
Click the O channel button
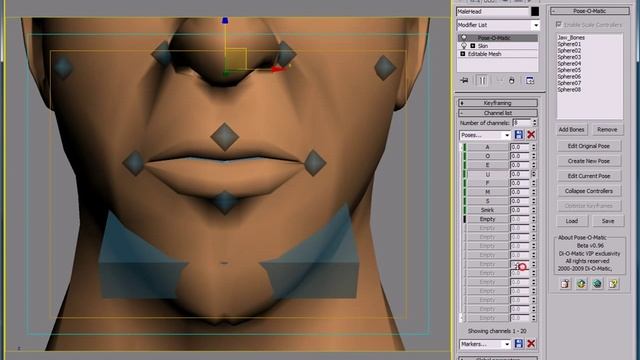point(487,156)
